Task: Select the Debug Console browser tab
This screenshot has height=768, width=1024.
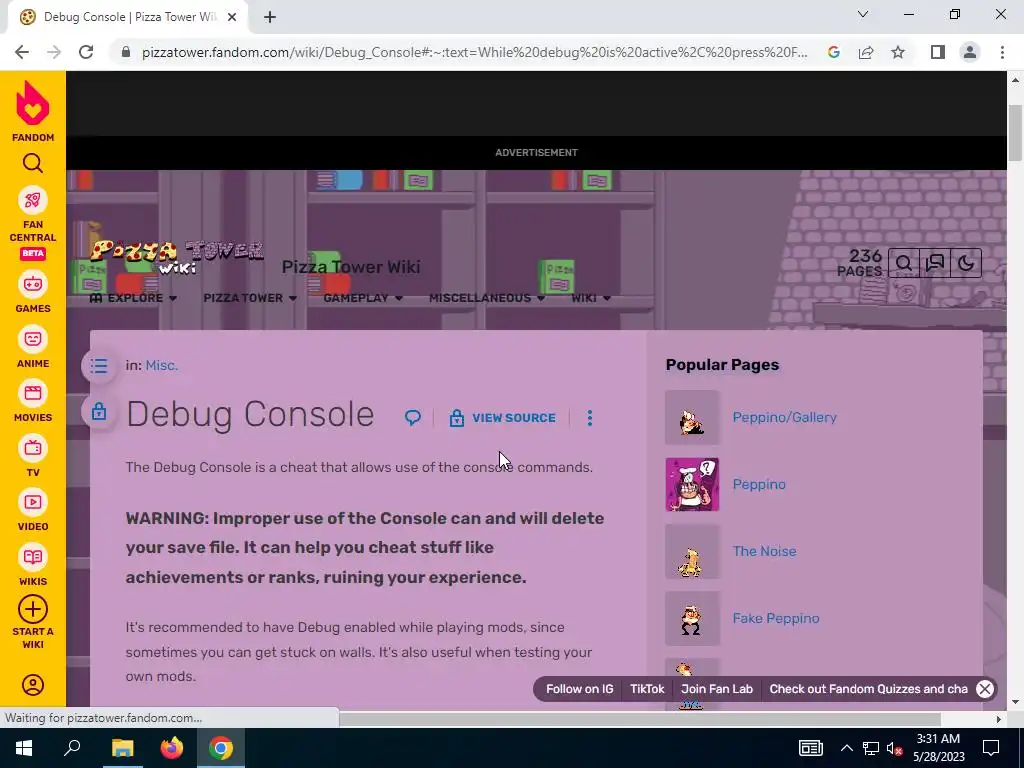Action: tap(128, 17)
